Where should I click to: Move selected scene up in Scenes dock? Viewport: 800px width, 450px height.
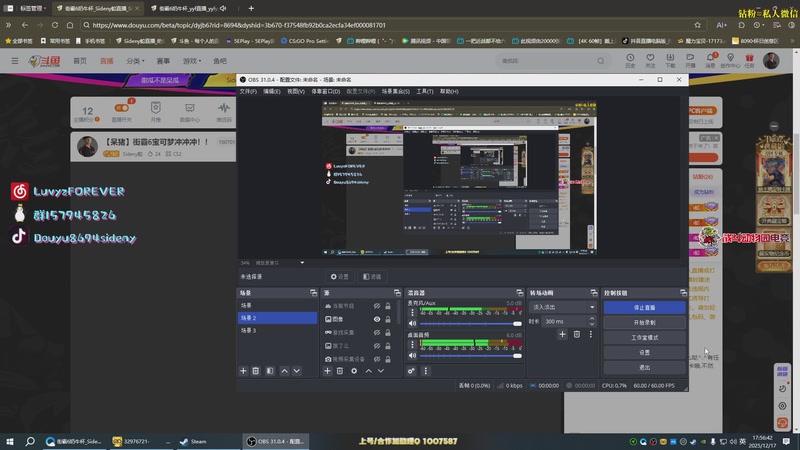click(x=284, y=371)
